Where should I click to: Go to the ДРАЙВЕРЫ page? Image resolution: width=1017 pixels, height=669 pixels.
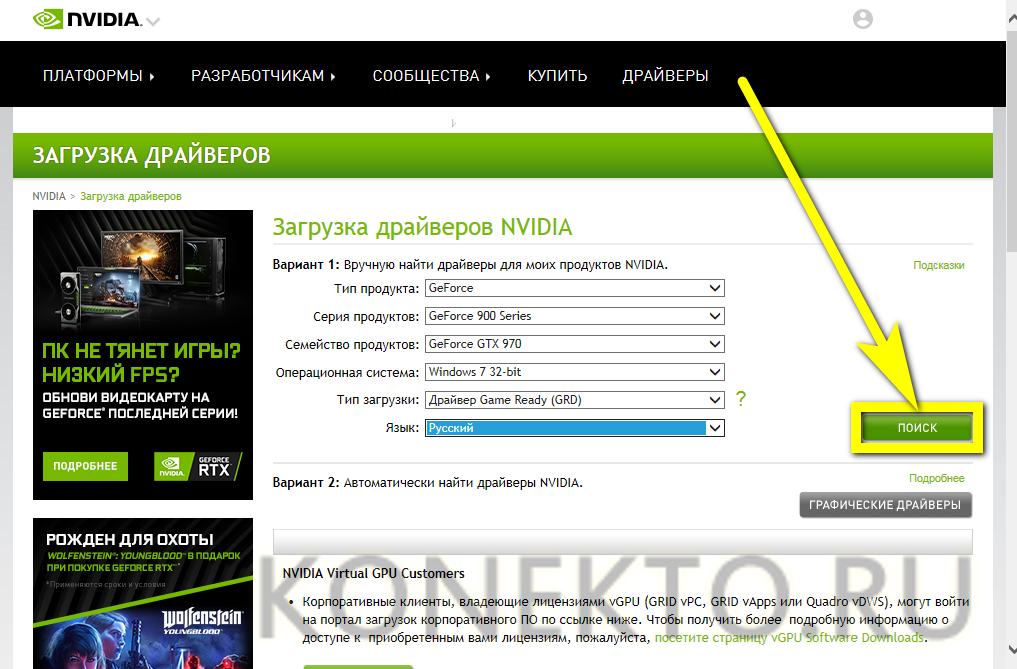(x=665, y=76)
